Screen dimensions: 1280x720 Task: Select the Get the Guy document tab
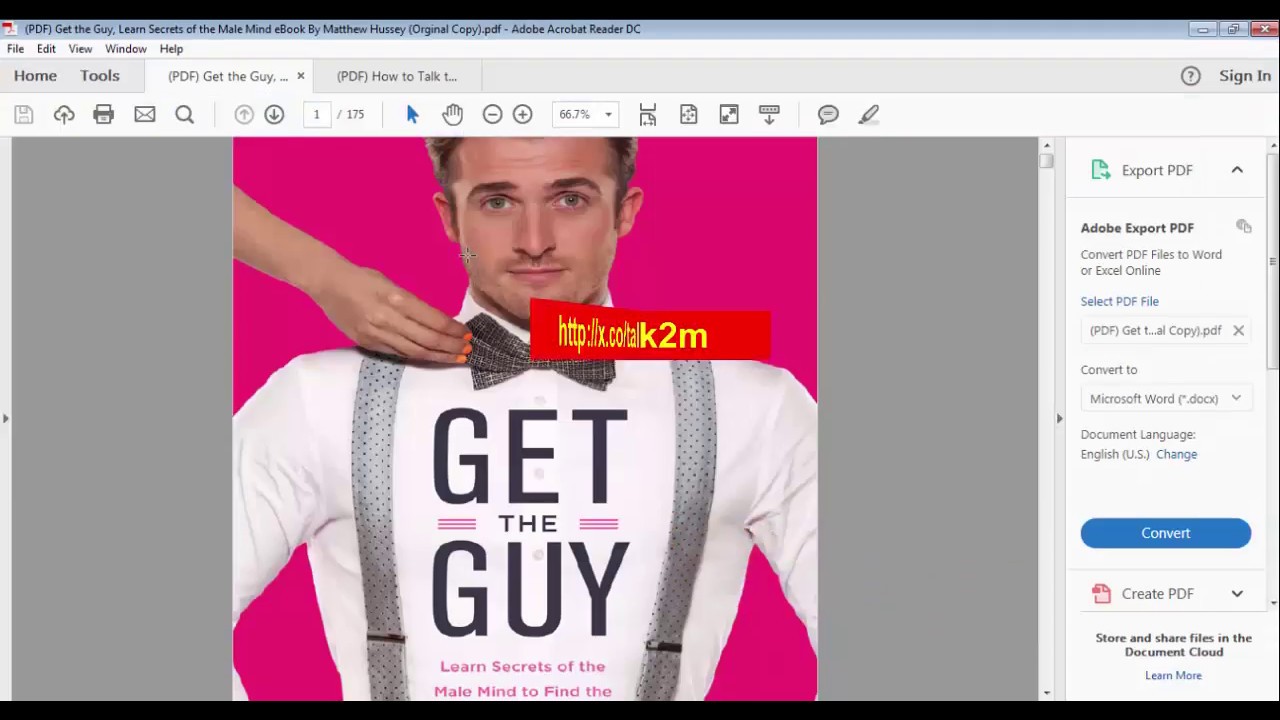pos(228,76)
